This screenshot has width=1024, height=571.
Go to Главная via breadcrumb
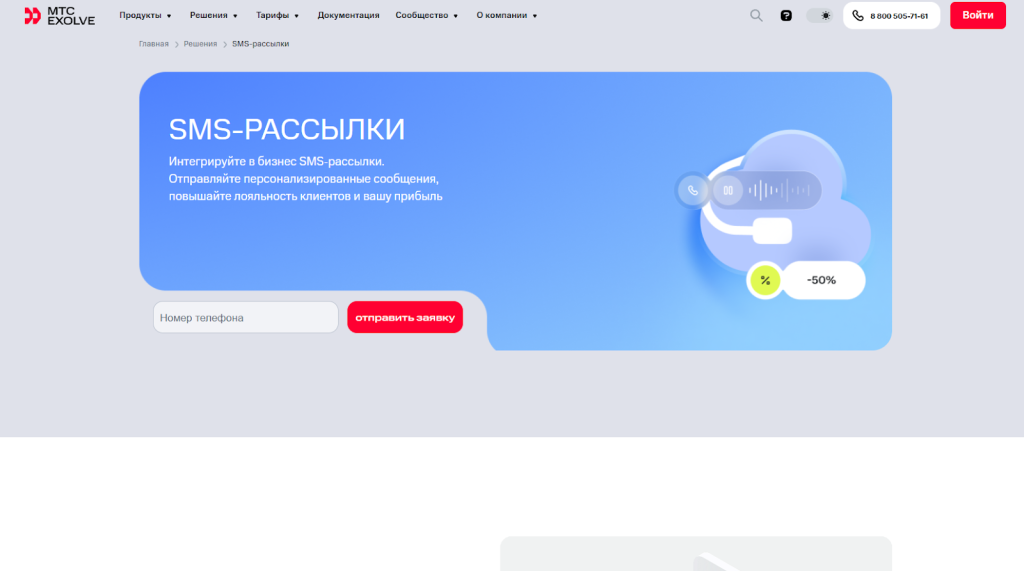click(x=154, y=44)
